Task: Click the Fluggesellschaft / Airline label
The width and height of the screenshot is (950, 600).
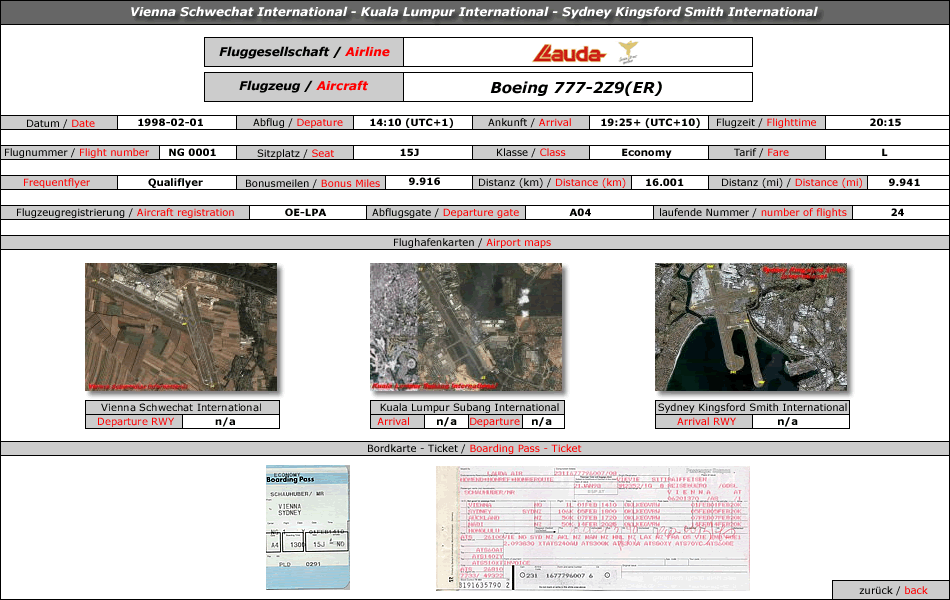Action: (x=304, y=52)
